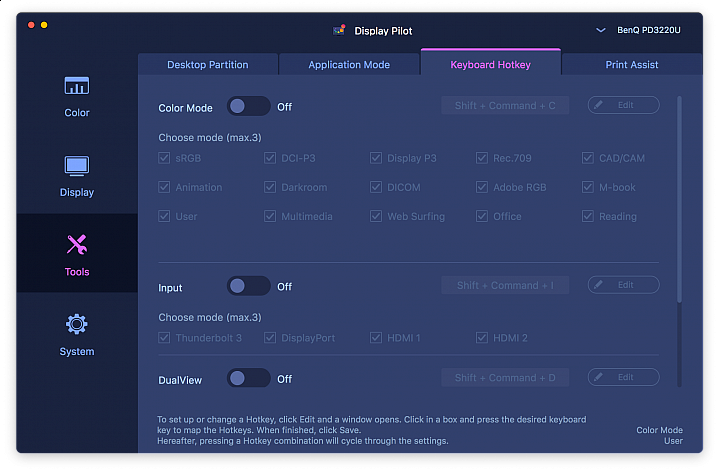The image size is (720, 474).
Task: Uncheck the Rec.709 checkbox
Action: pos(482,158)
